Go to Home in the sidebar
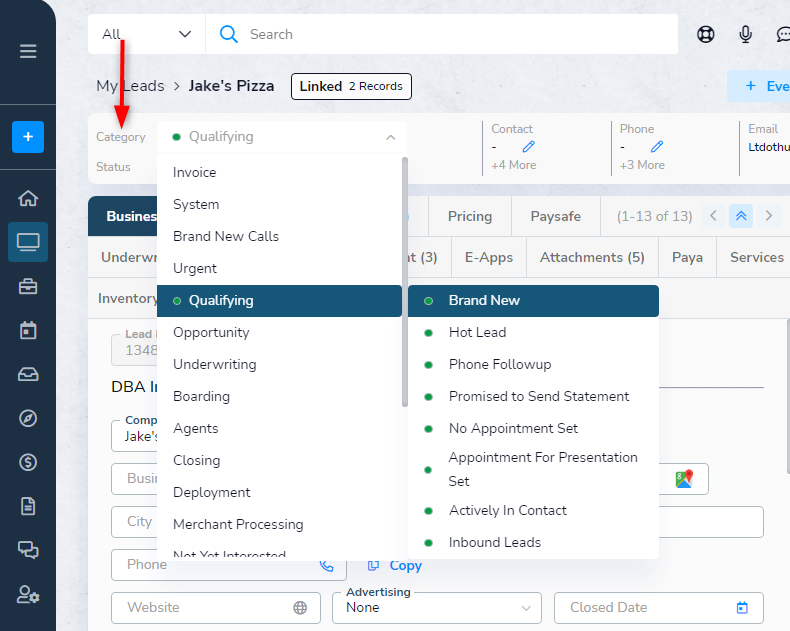 28,198
